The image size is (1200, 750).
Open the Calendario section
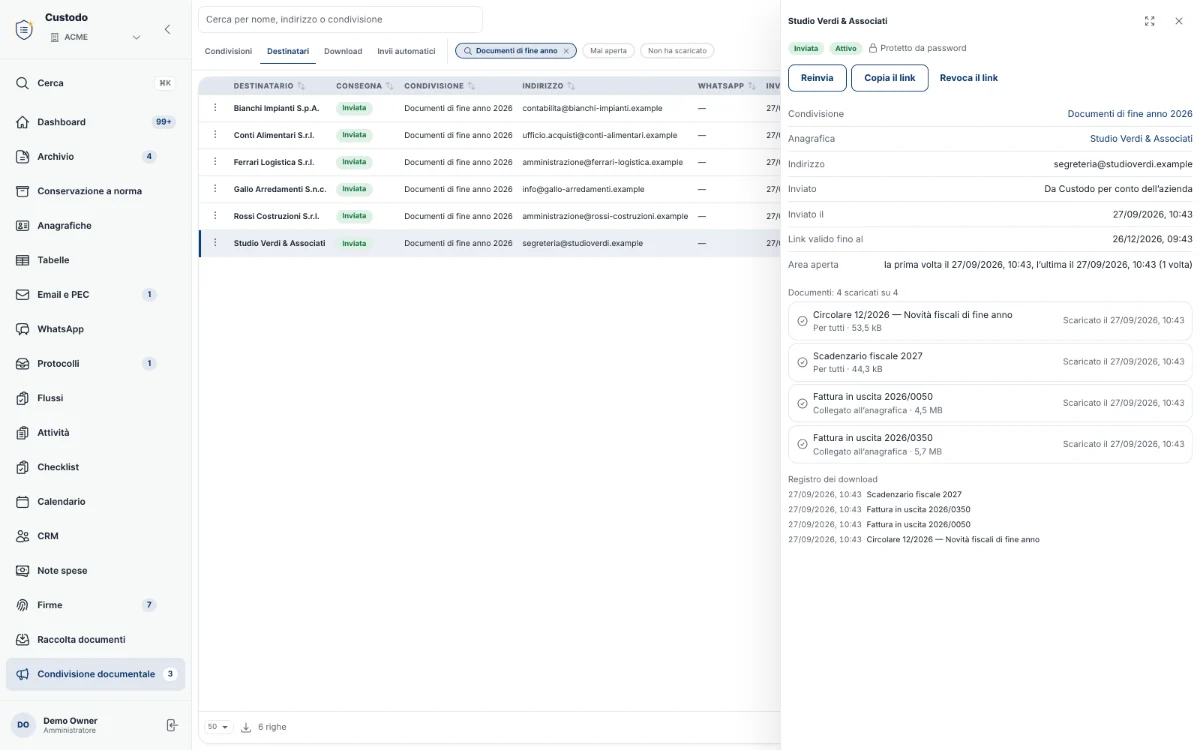point(95,502)
